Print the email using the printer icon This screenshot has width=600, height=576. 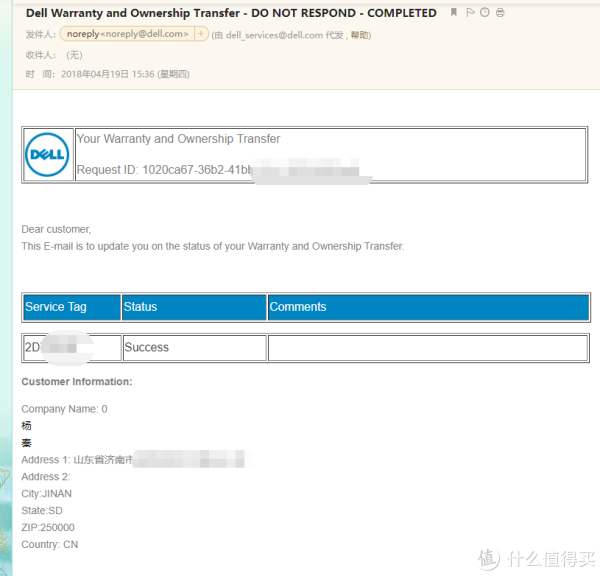[x=500, y=13]
